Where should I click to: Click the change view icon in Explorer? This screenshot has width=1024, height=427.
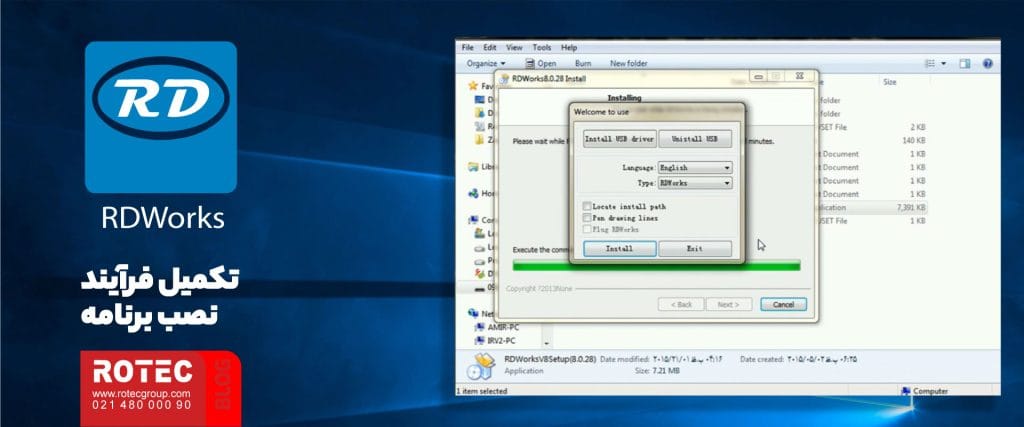click(930, 63)
